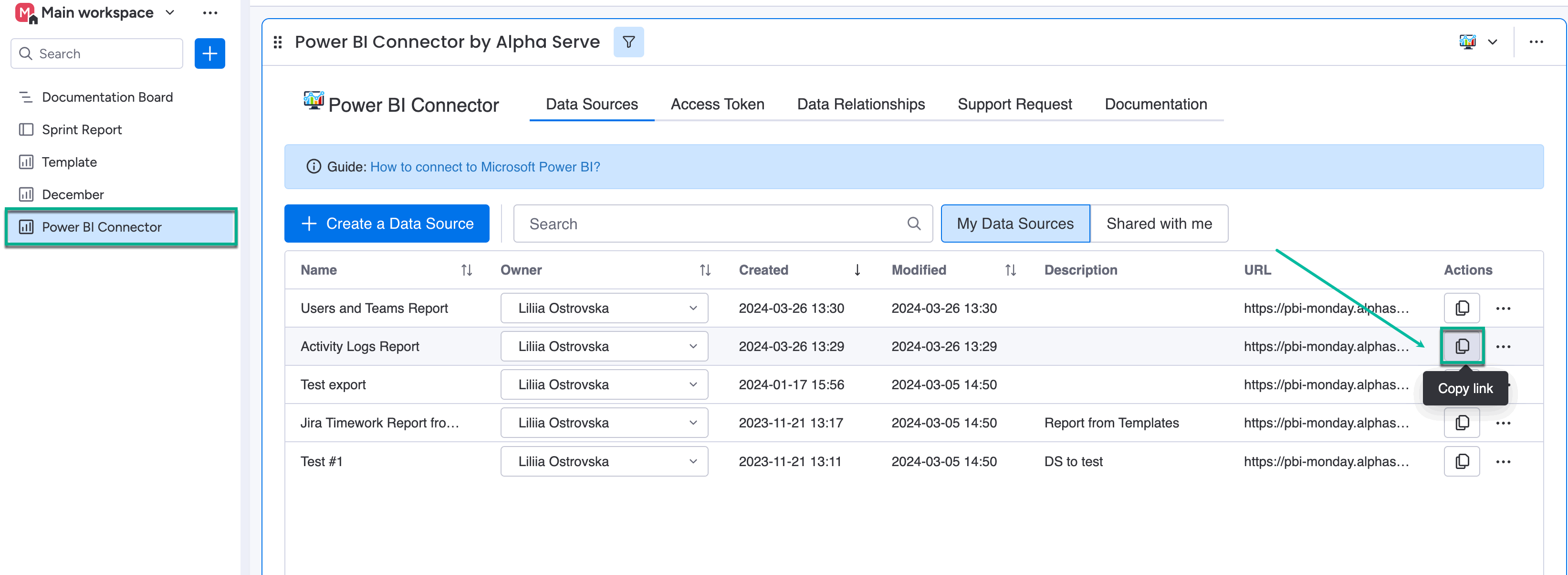Image resolution: width=1568 pixels, height=575 pixels.
Task: Copy the URL of Users and Teams Report
Action: pos(1463,308)
